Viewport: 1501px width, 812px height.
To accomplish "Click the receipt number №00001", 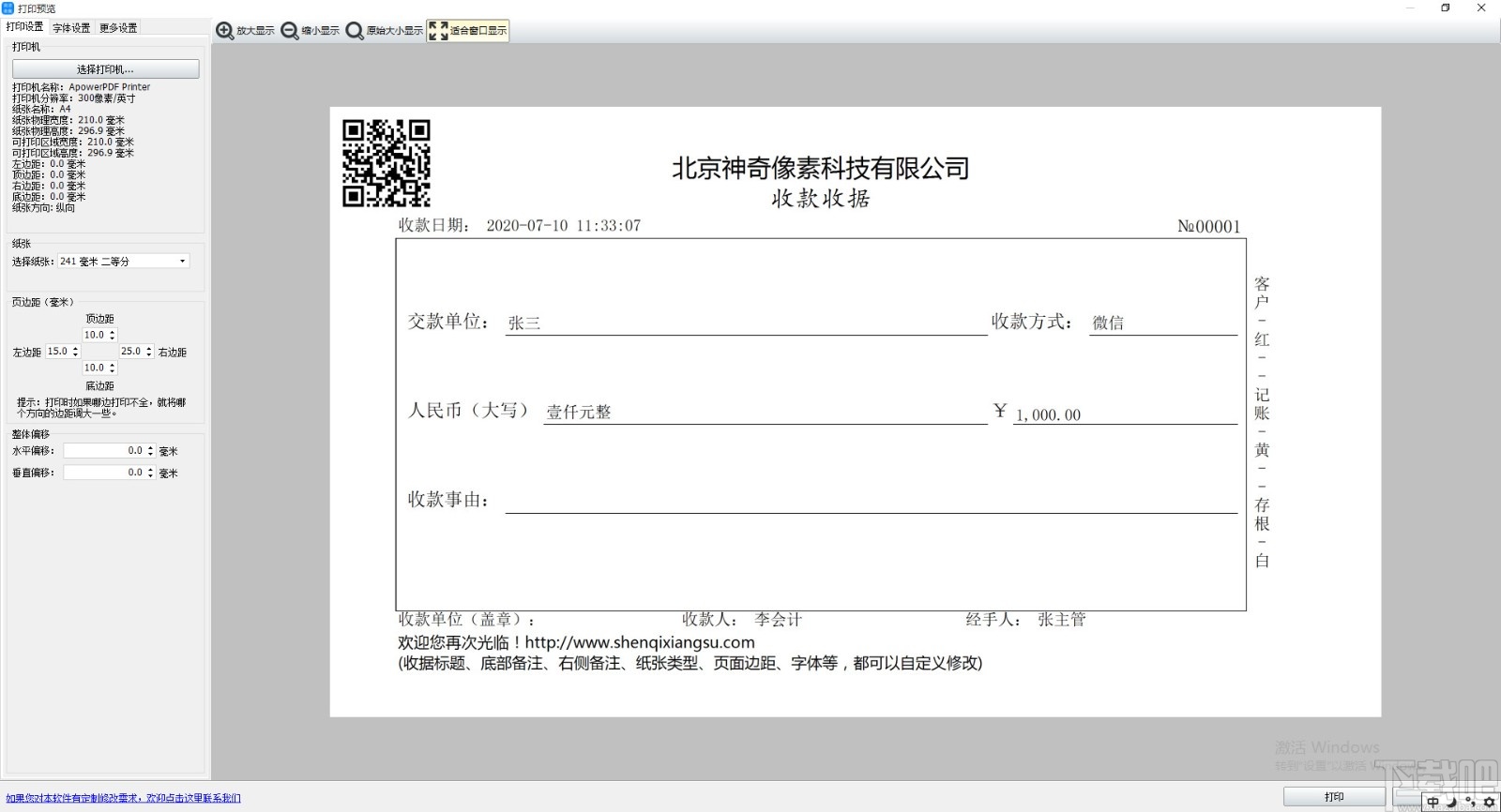I will point(1209,227).
